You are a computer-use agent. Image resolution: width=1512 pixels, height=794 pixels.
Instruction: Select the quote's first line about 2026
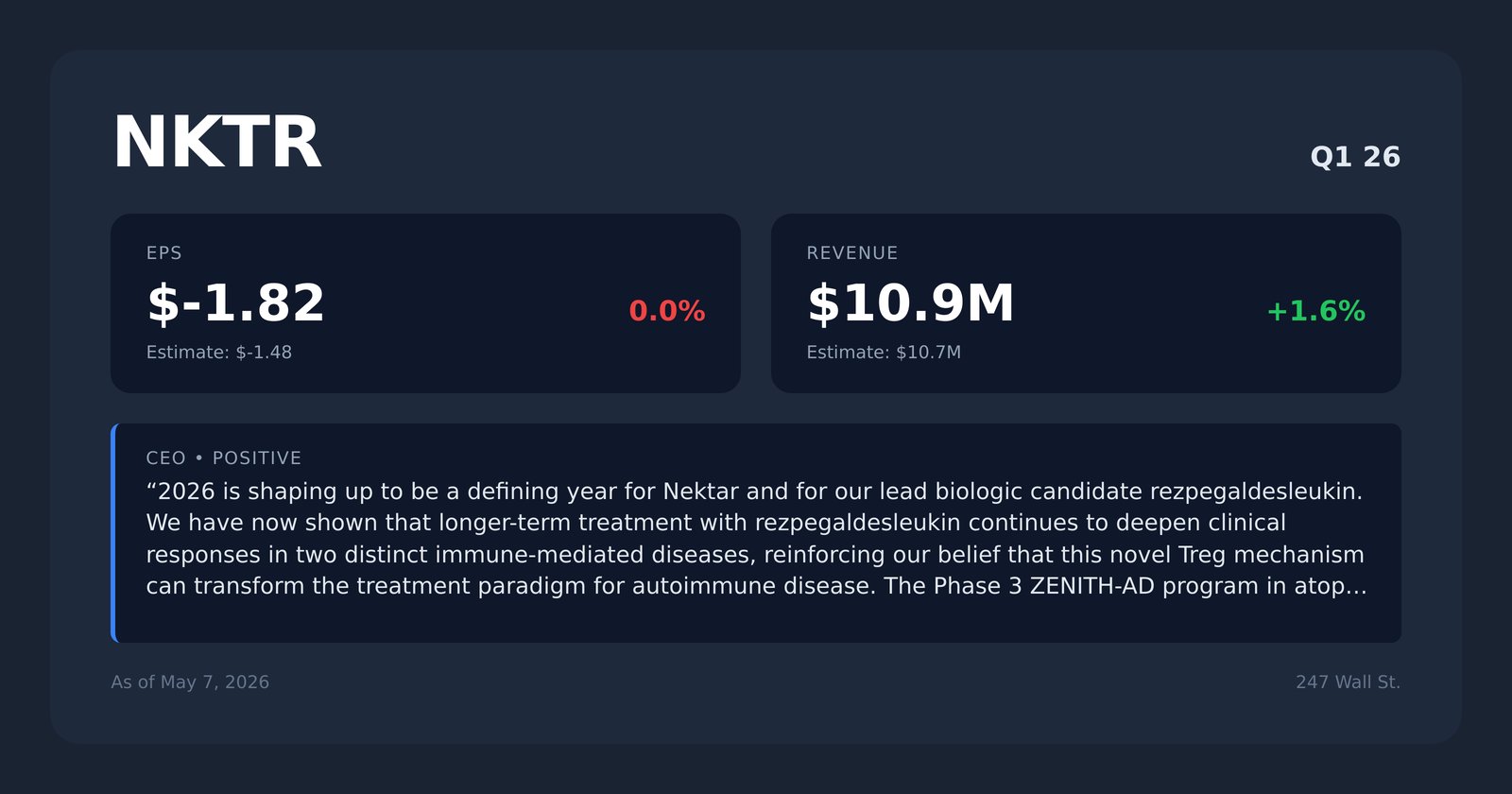(754, 492)
